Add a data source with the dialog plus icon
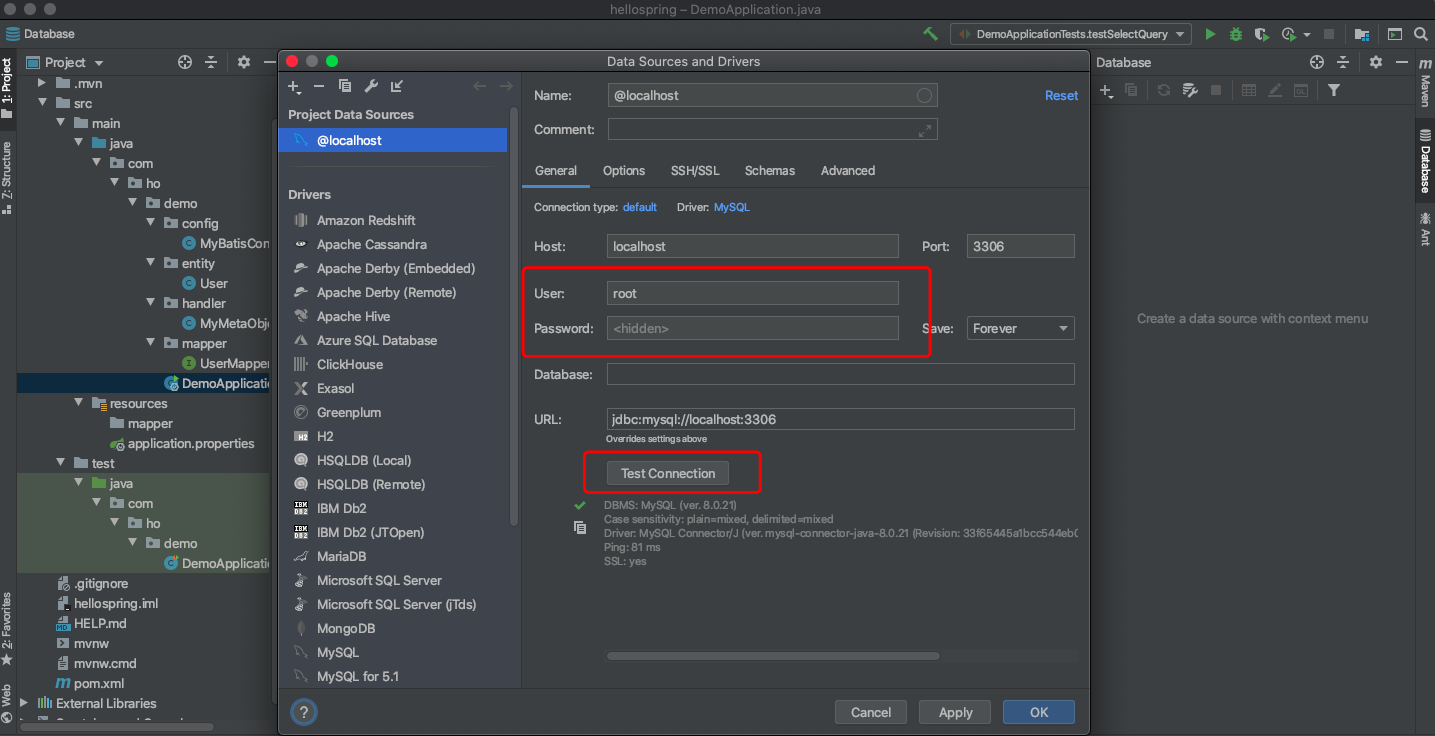1435x736 pixels. [294, 87]
